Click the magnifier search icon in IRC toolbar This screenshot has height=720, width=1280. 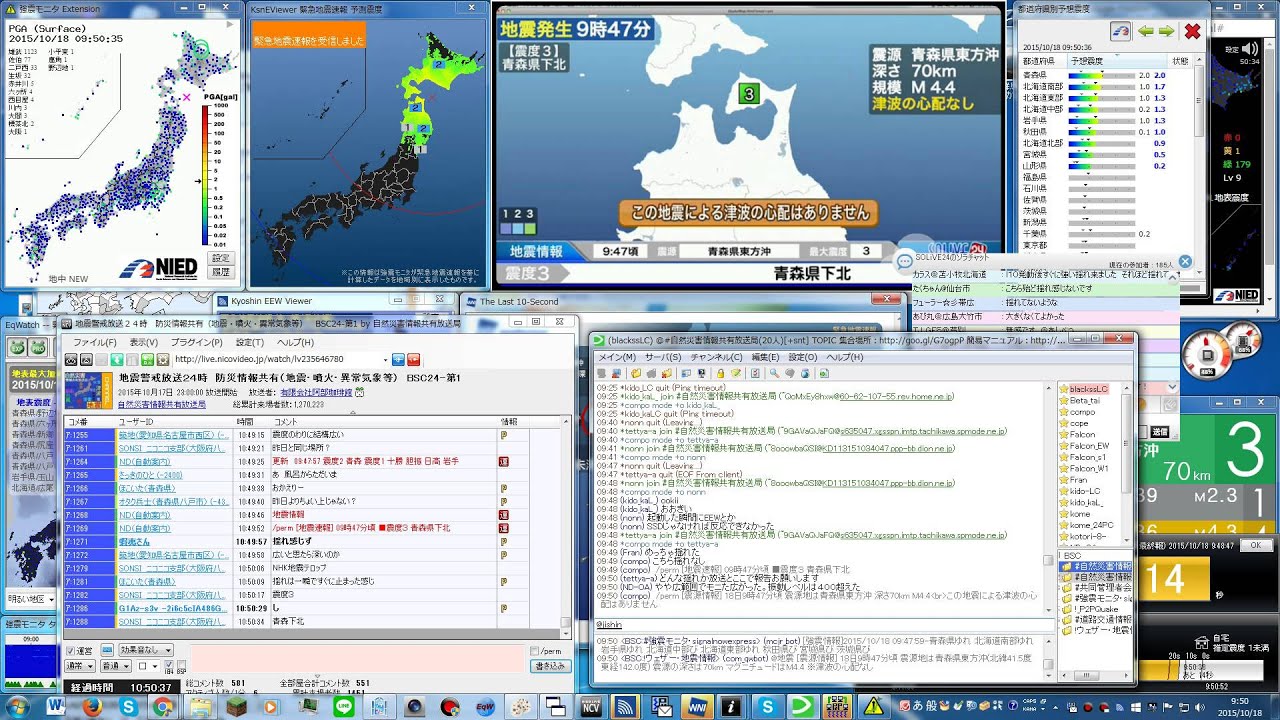tap(773, 373)
